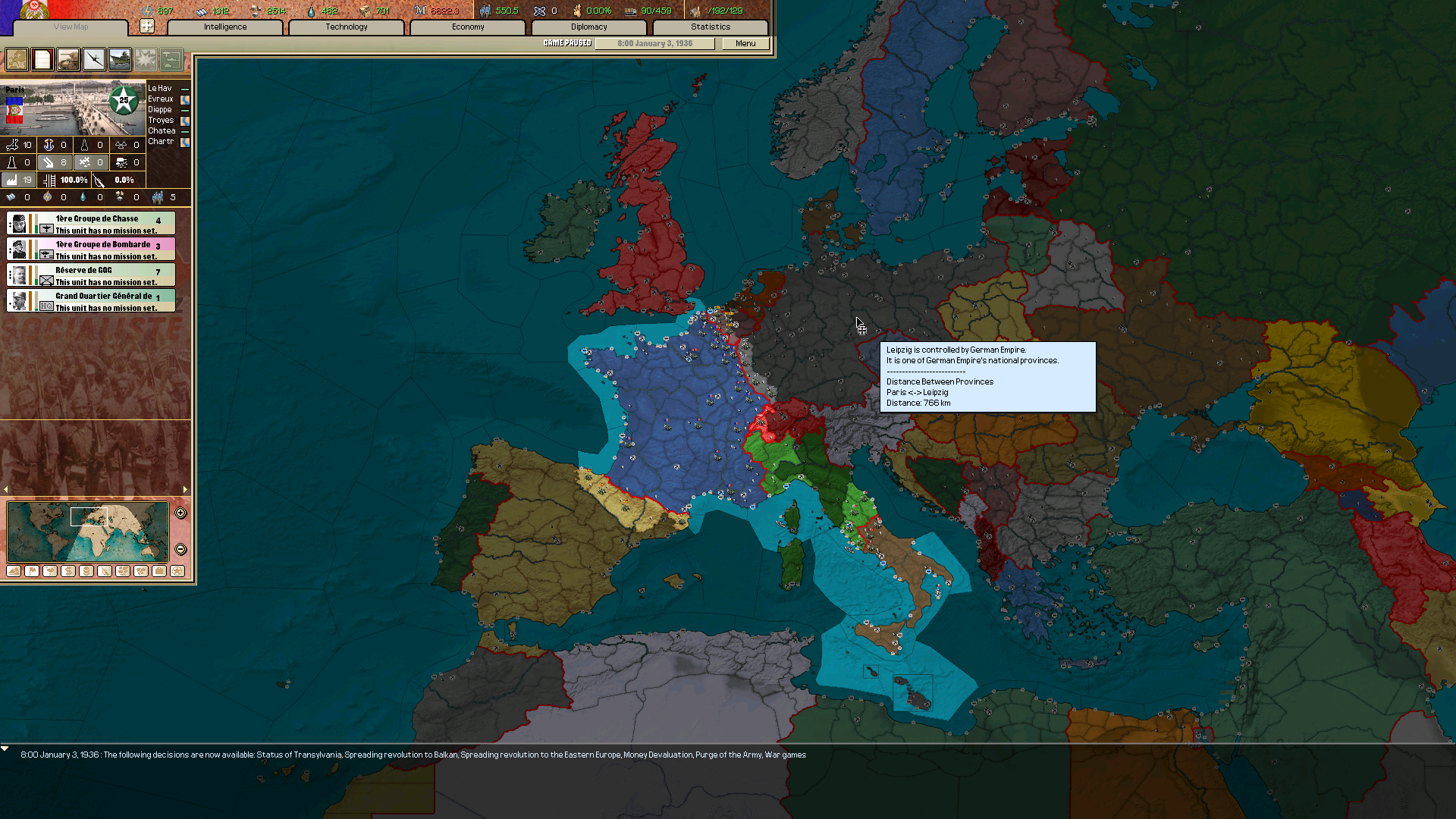
Task: Select Le Hav in adjacent provinces list
Action: tap(160, 89)
